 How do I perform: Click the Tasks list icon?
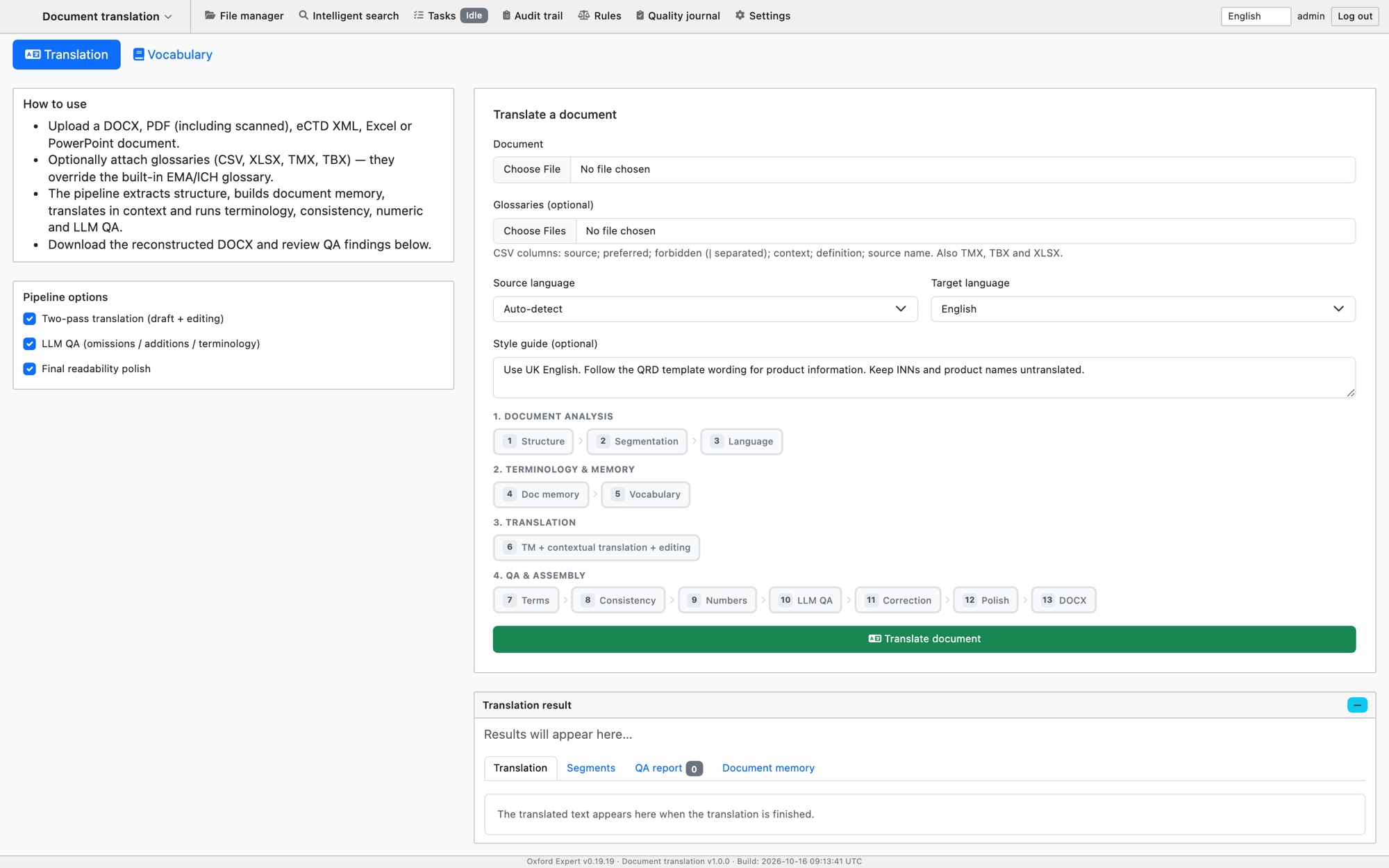[x=419, y=15]
